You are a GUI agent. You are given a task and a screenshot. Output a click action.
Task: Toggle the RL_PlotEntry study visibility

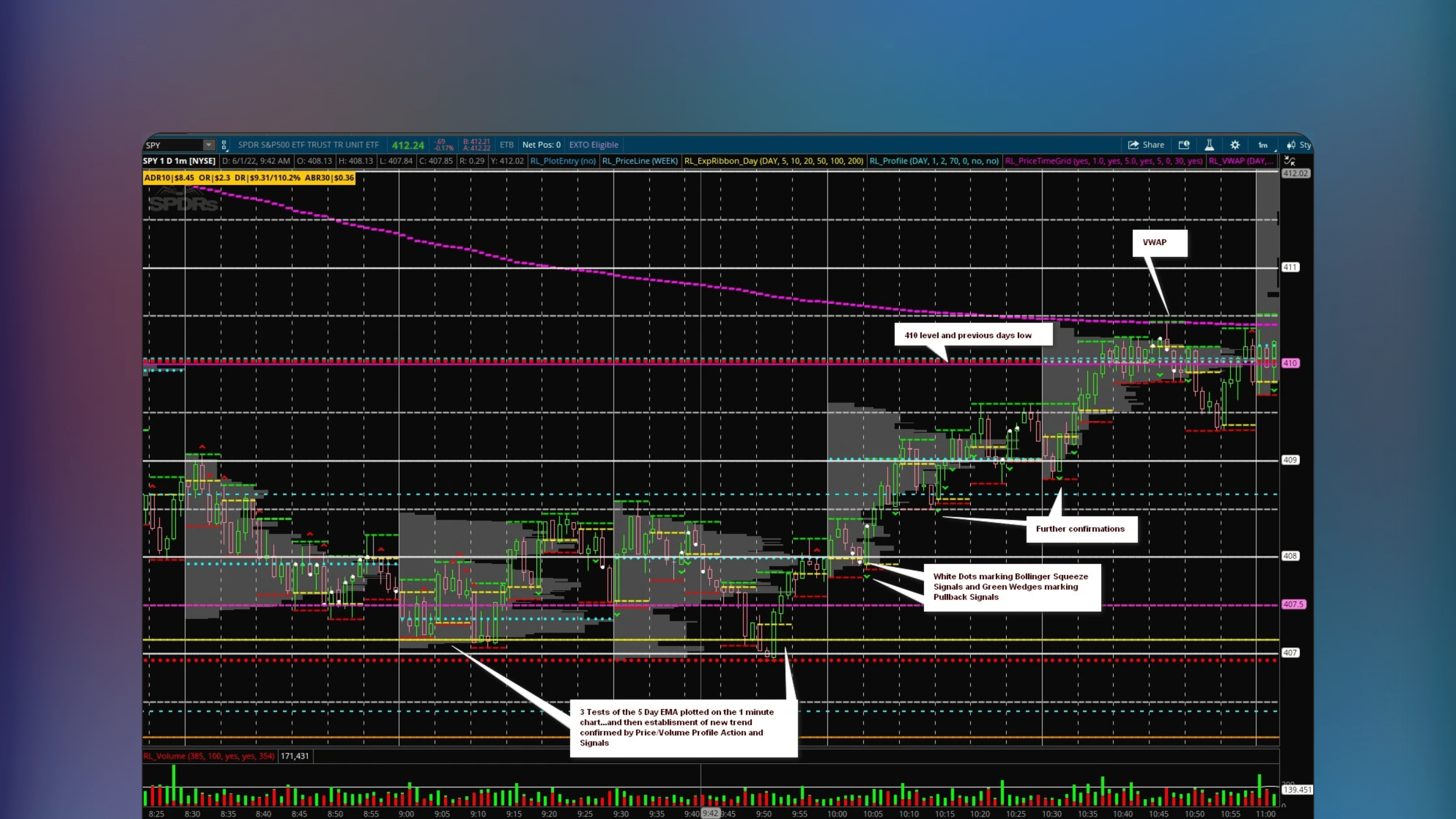(x=563, y=161)
